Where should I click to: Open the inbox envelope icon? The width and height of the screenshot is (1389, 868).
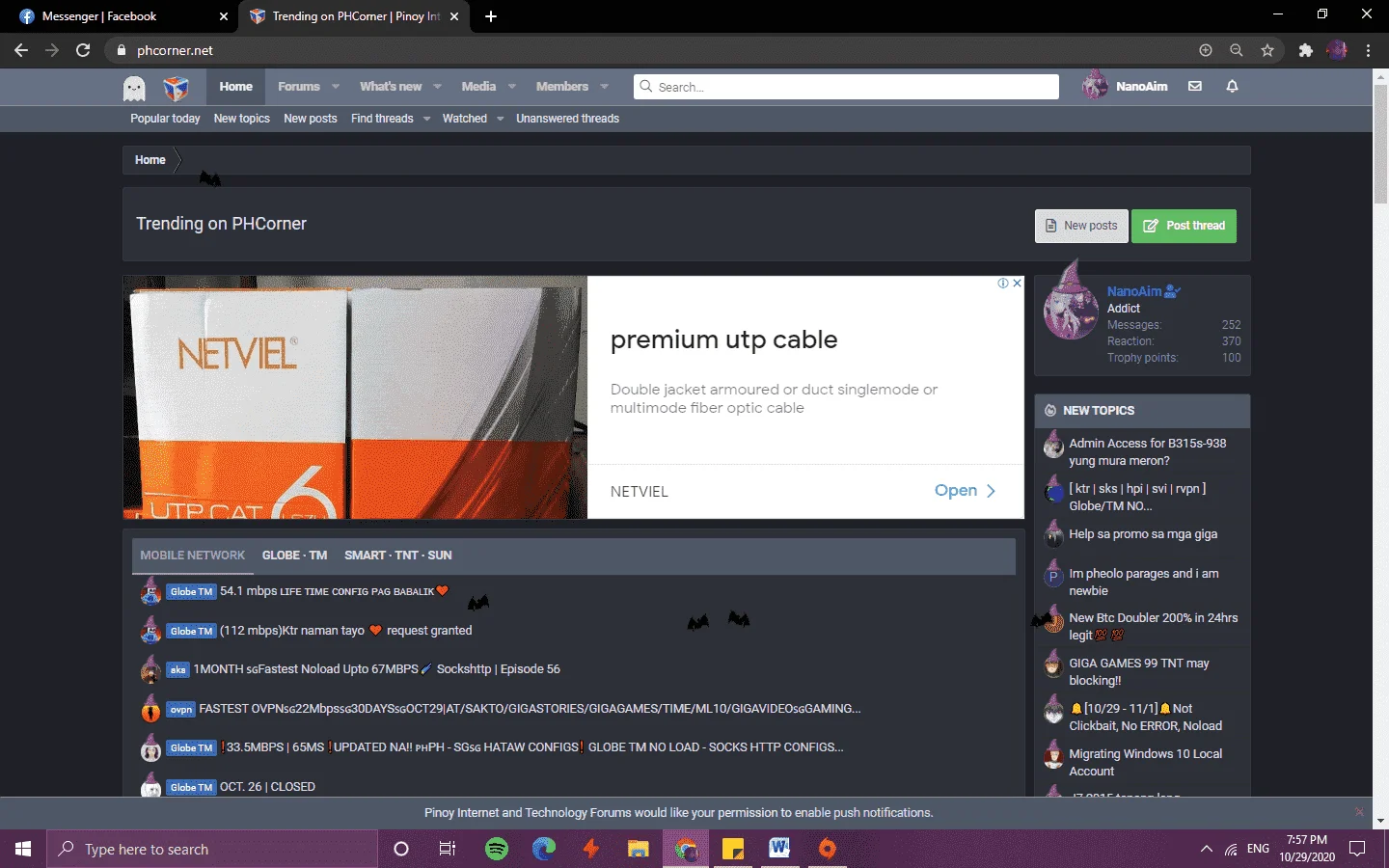pos(1195,87)
